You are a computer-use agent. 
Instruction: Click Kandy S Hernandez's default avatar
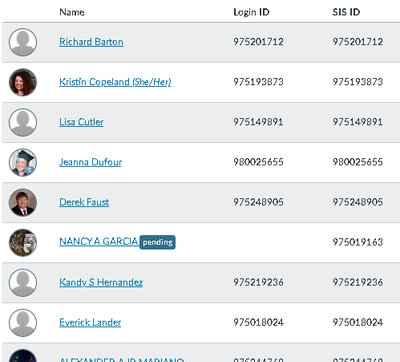(x=23, y=283)
